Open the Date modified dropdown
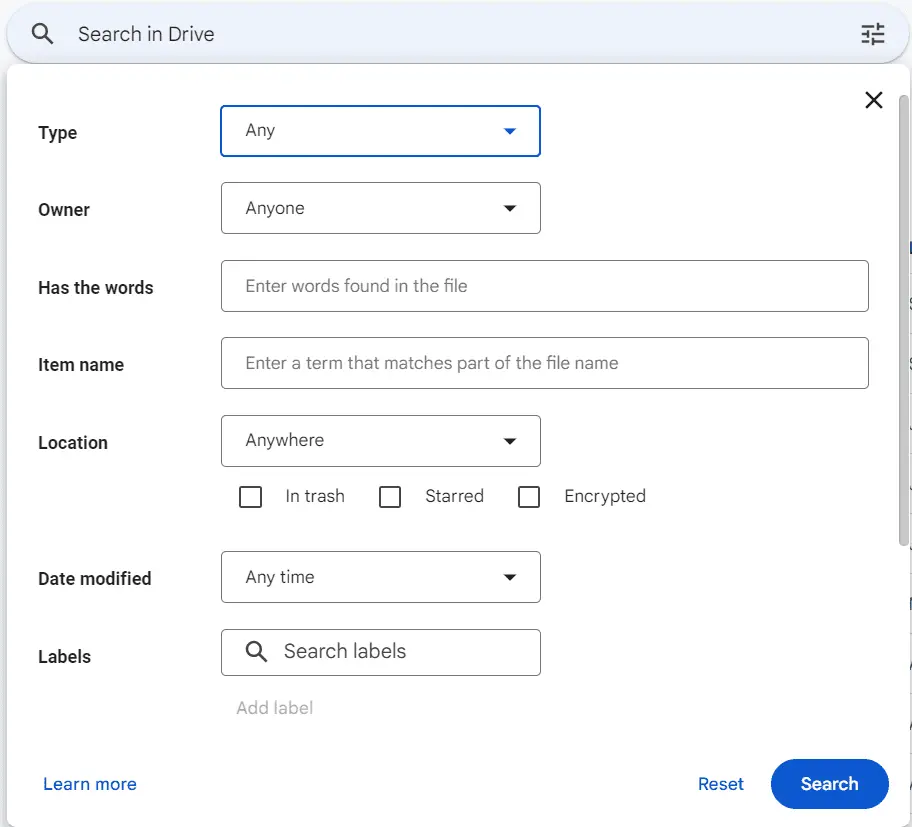The width and height of the screenshot is (912, 827). point(380,577)
